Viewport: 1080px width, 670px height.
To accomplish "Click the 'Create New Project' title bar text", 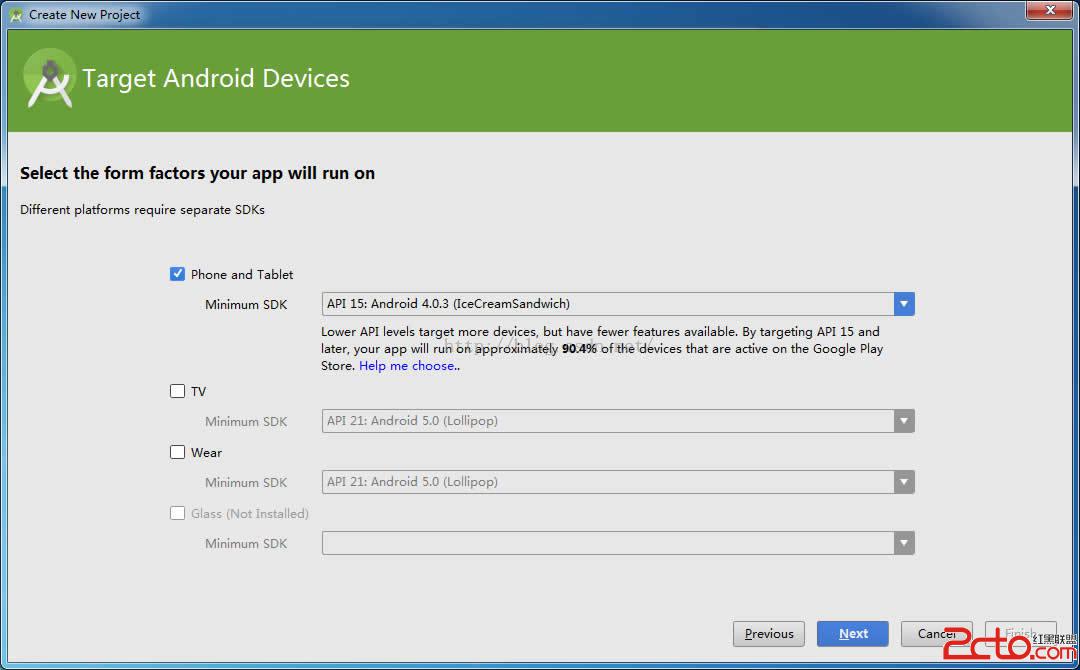I will point(85,15).
